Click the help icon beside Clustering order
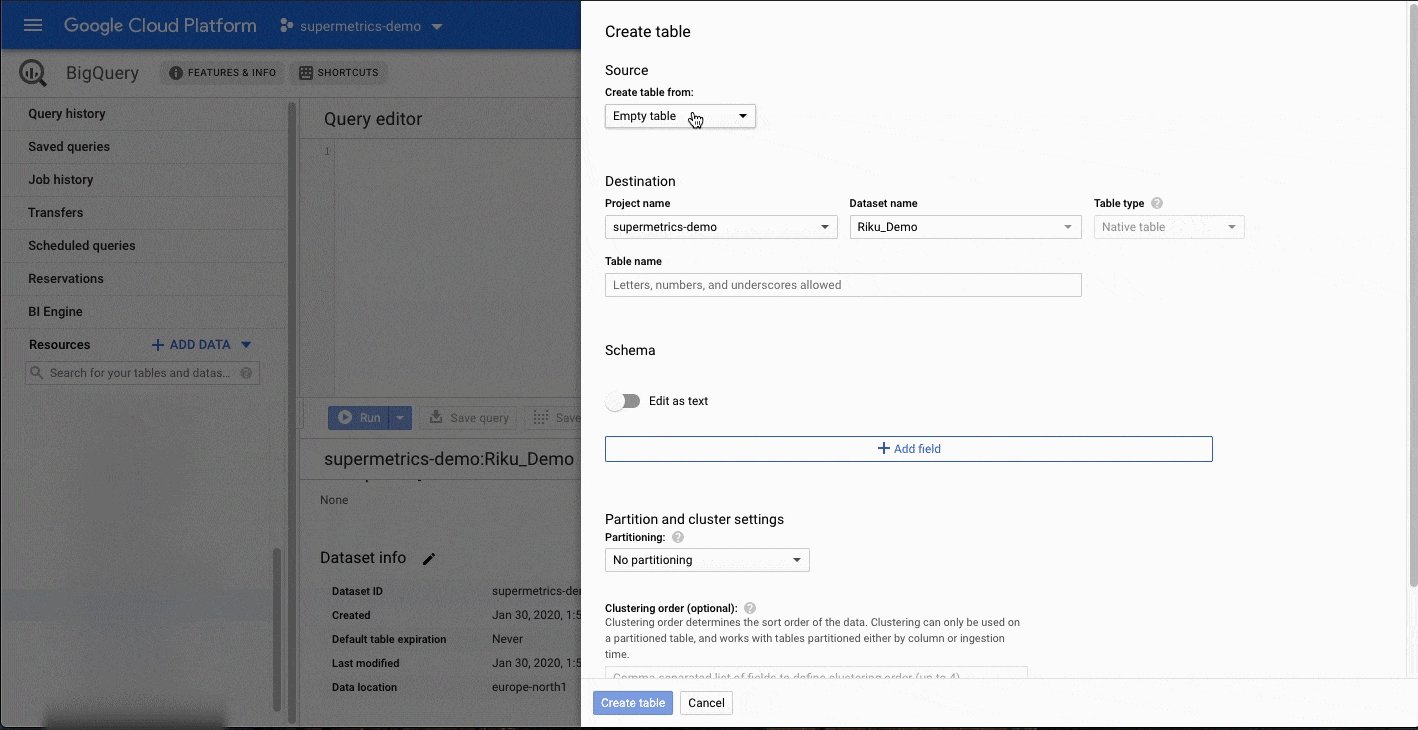Viewport: 1418px width, 730px height. click(x=749, y=607)
